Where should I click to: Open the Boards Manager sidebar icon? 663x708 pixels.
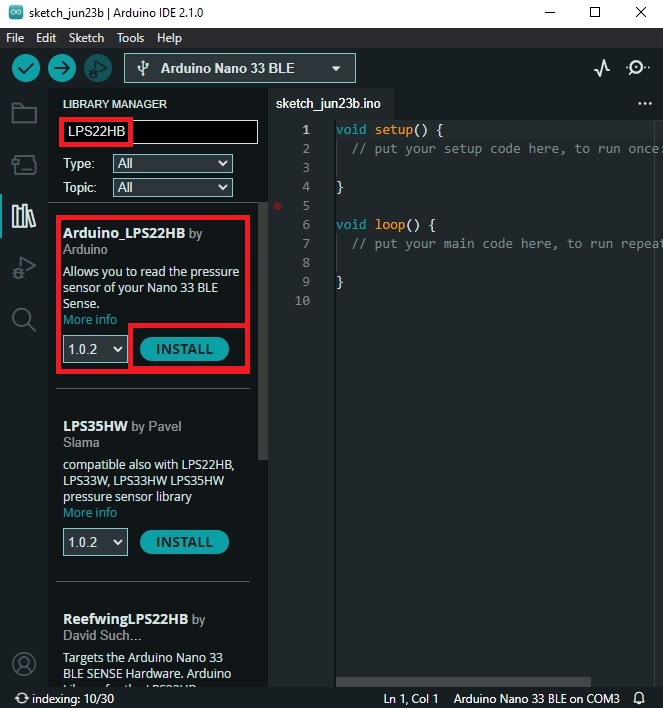(x=24, y=165)
